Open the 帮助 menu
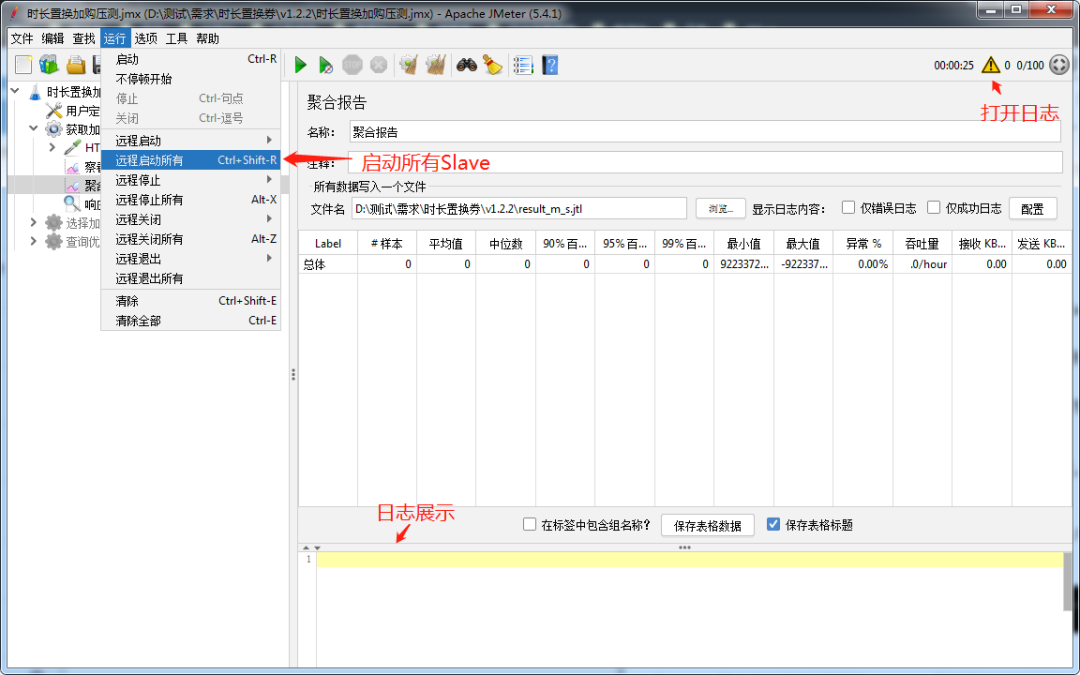The image size is (1080, 675). tap(207, 39)
